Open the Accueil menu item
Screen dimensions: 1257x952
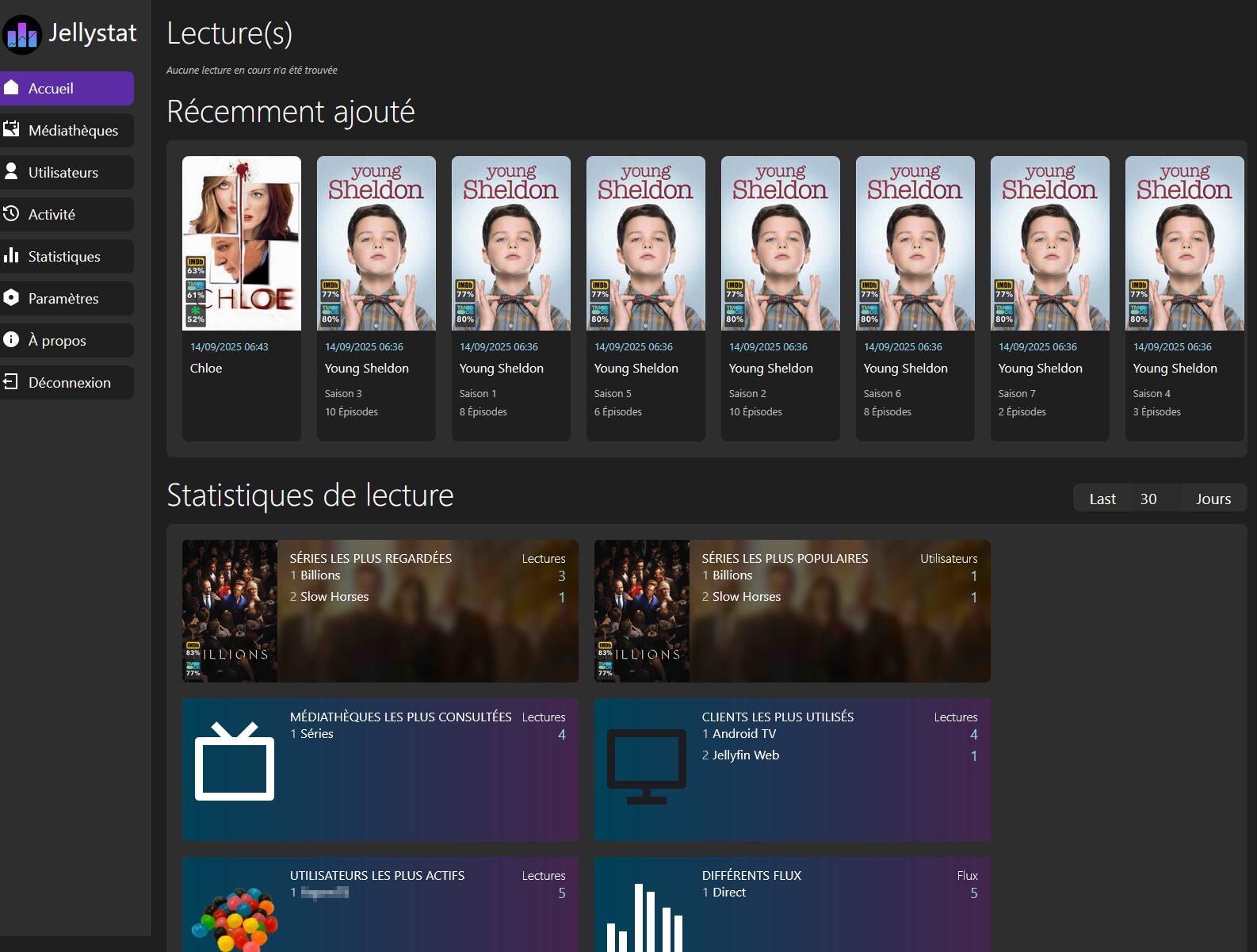pyautogui.click(x=67, y=88)
